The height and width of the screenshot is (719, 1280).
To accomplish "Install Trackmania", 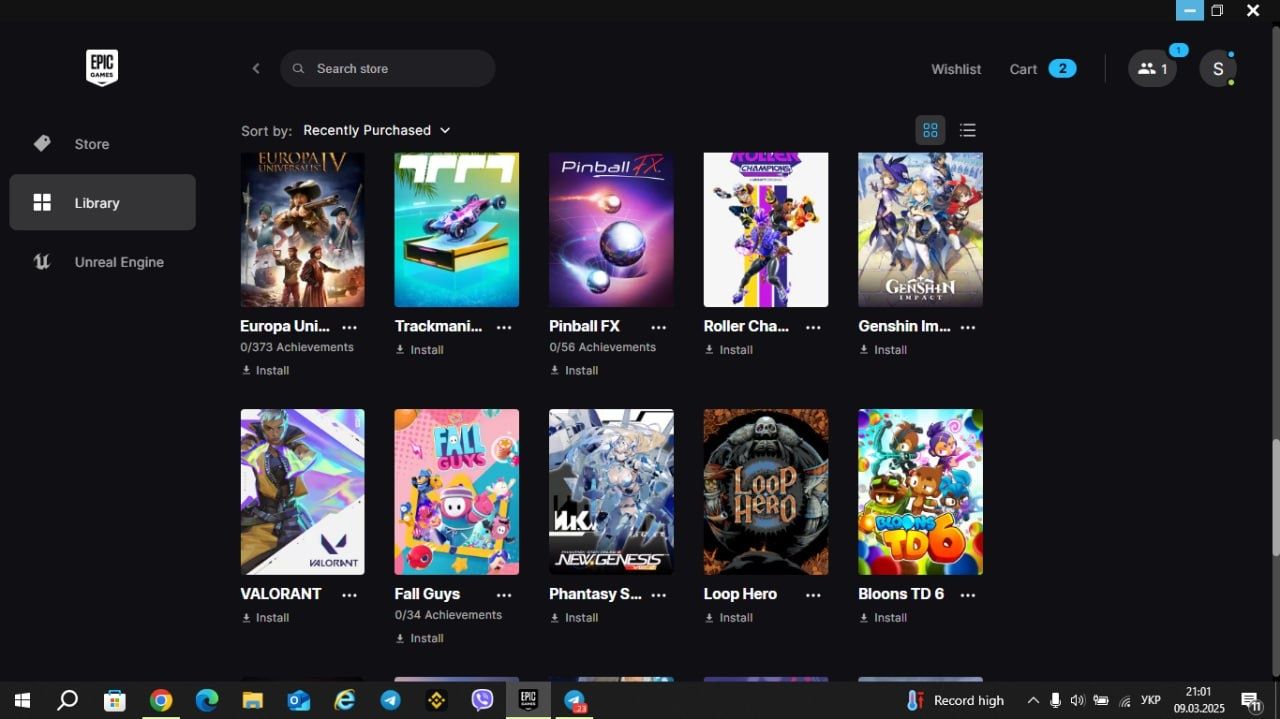I will point(420,350).
